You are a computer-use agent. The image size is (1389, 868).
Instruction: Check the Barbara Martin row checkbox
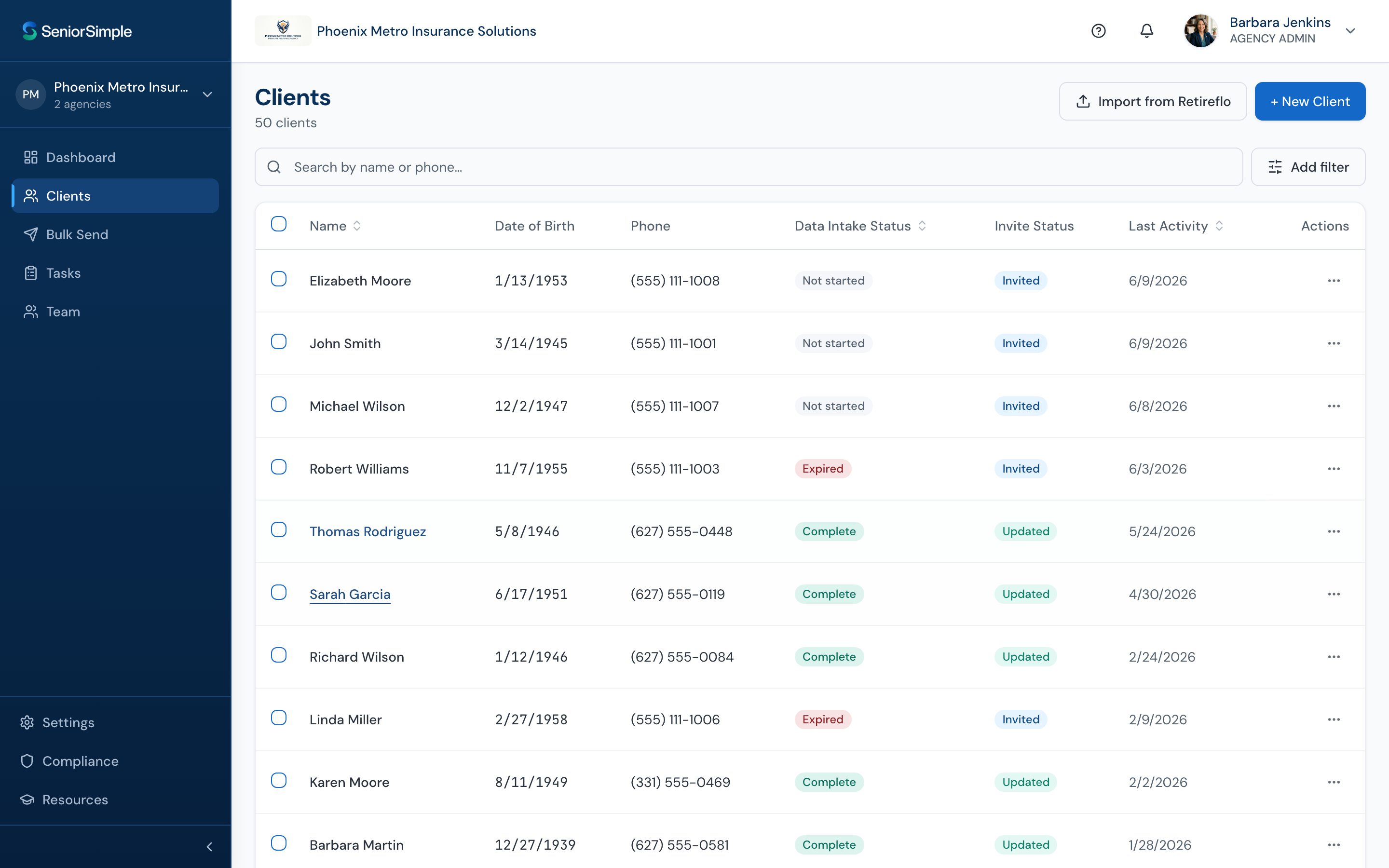(278, 843)
